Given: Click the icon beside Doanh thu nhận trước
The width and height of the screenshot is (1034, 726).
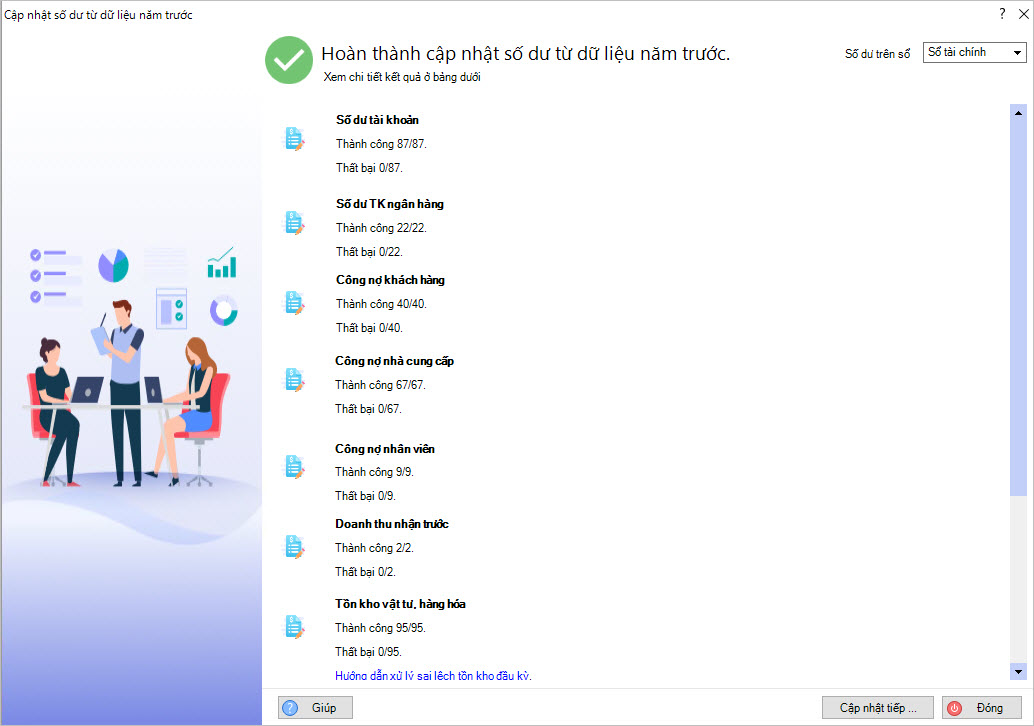Looking at the screenshot, I should coord(294,545).
